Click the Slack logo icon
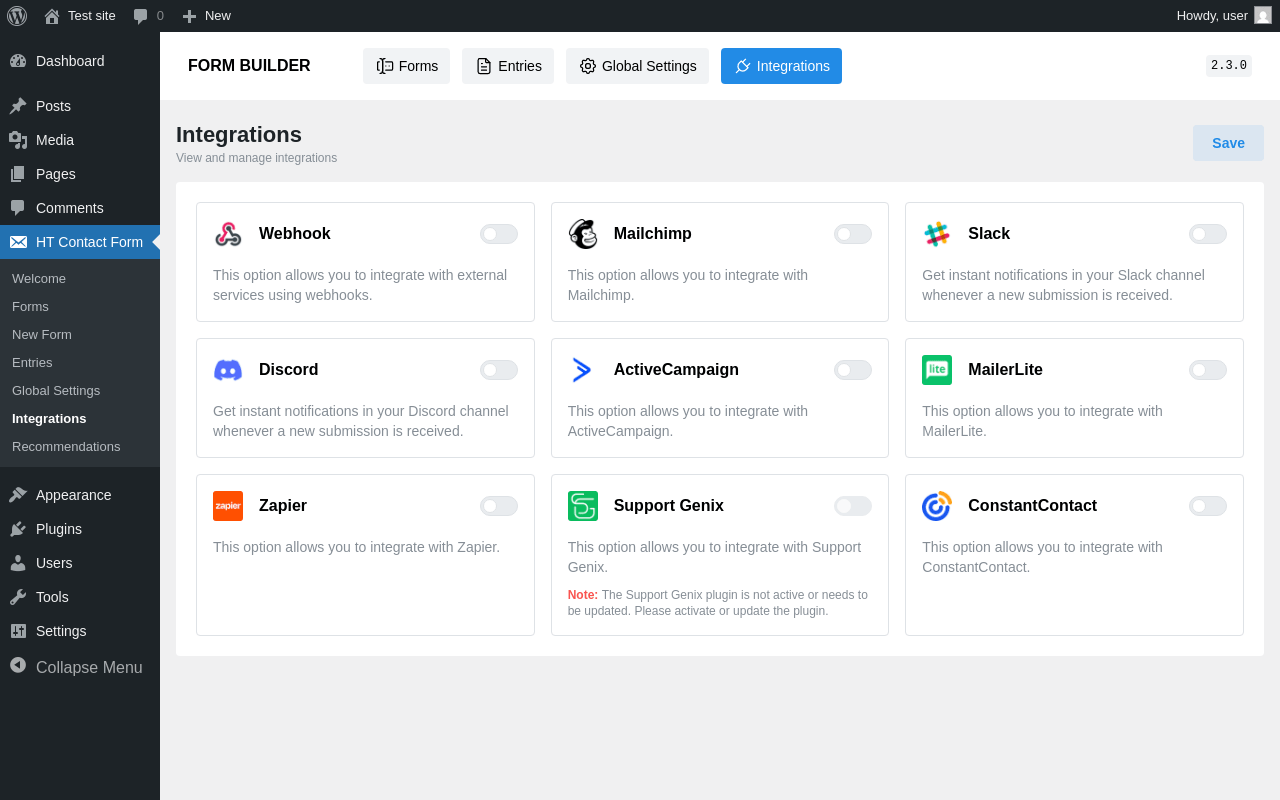The width and height of the screenshot is (1280, 800). pos(937,234)
